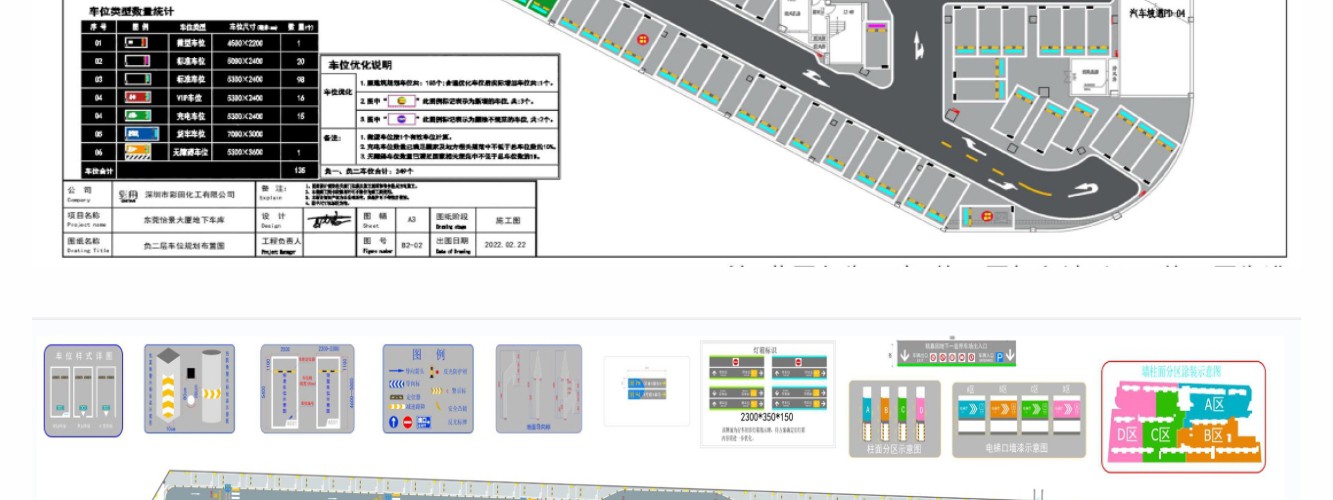Click the company logo in title block
This screenshot has height=500, width=1333.
pyautogui.click(x=128, y=195)
